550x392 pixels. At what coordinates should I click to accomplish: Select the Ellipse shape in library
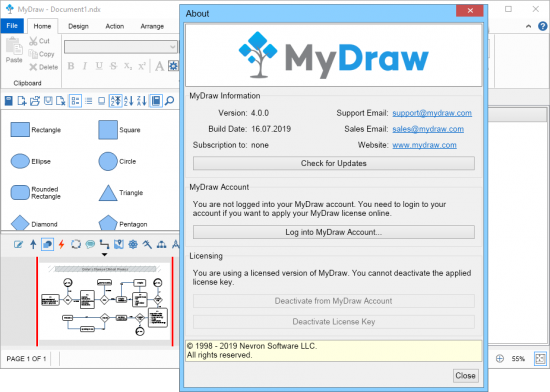31,161
